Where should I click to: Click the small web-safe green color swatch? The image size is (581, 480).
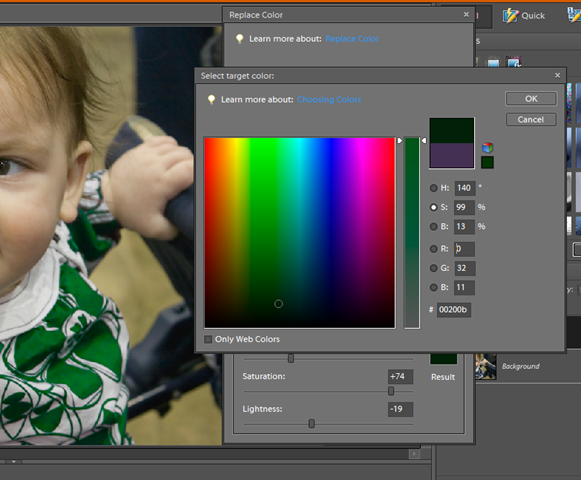tap(487, 162)
